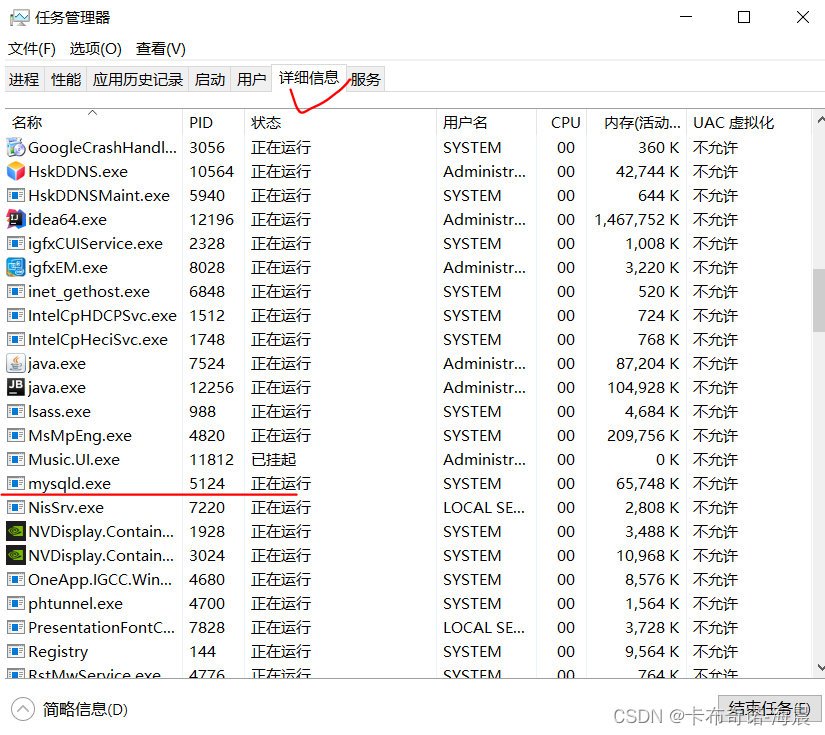Sort by the 状态 column header
Screen dimensions: 825x735
[x=340, y=123]
